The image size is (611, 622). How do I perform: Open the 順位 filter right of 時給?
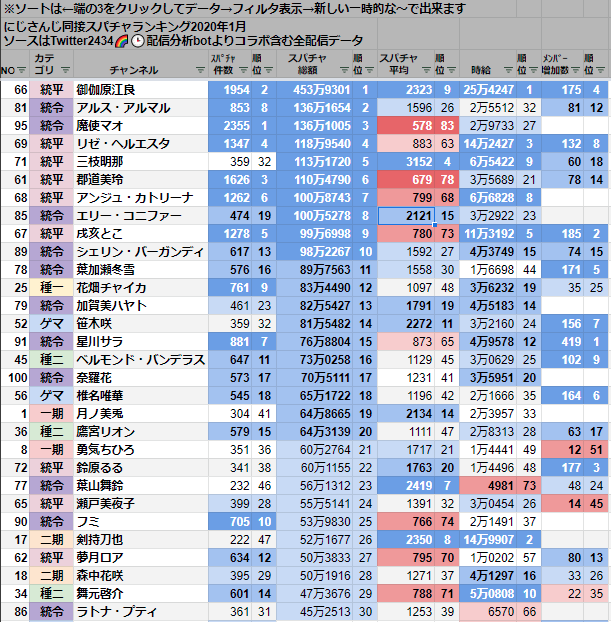tap(534, 70)
